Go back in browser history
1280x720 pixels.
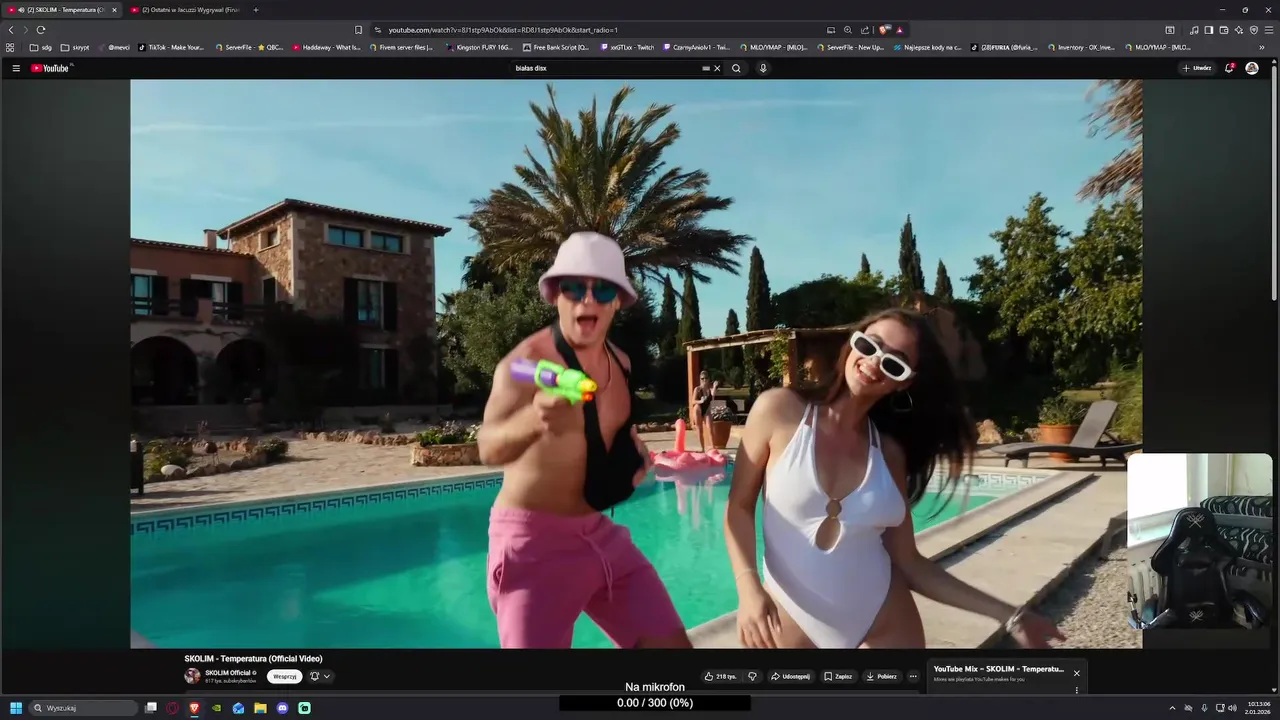point(11,30)
